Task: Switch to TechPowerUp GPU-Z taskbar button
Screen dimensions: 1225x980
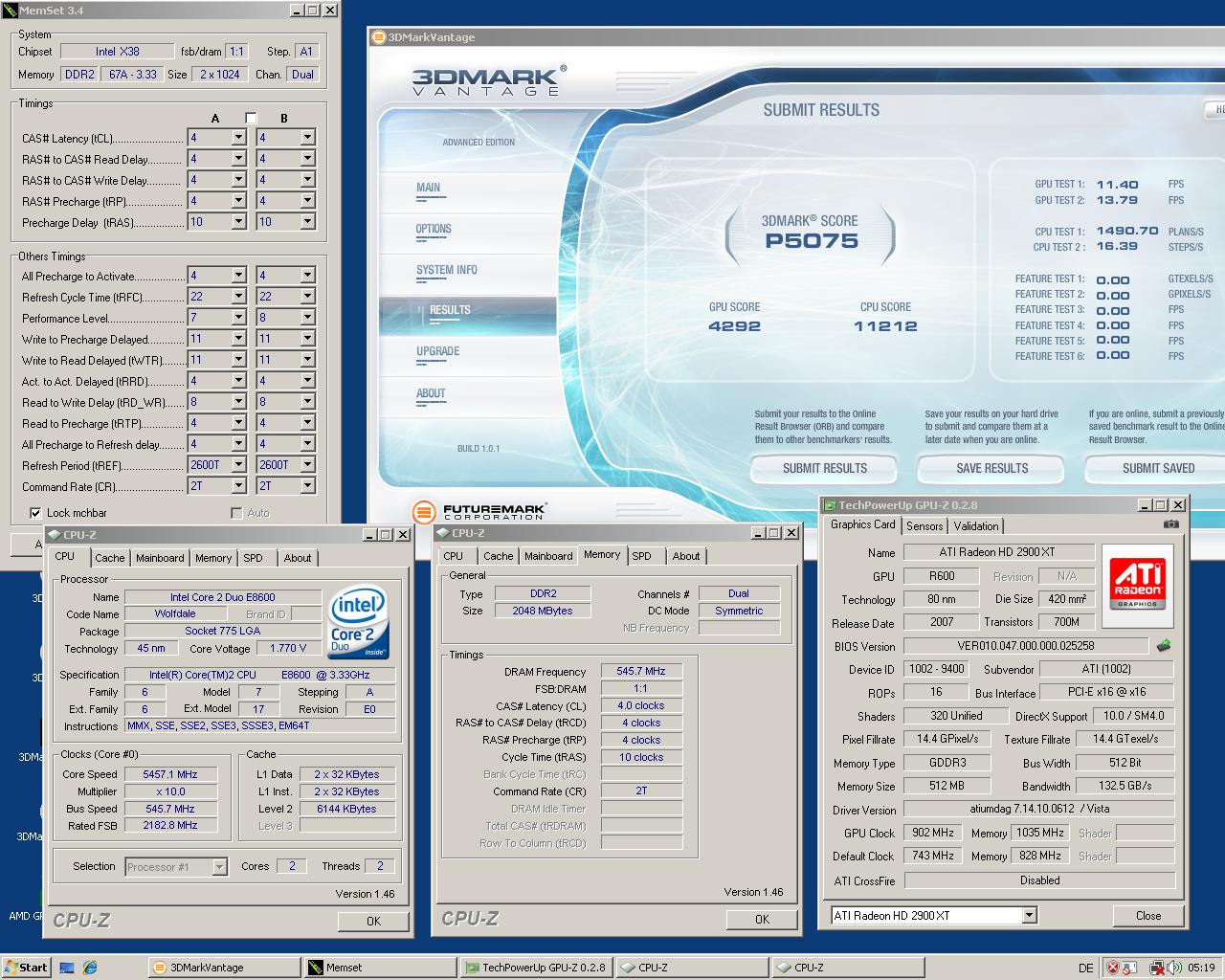Action: 535,968
